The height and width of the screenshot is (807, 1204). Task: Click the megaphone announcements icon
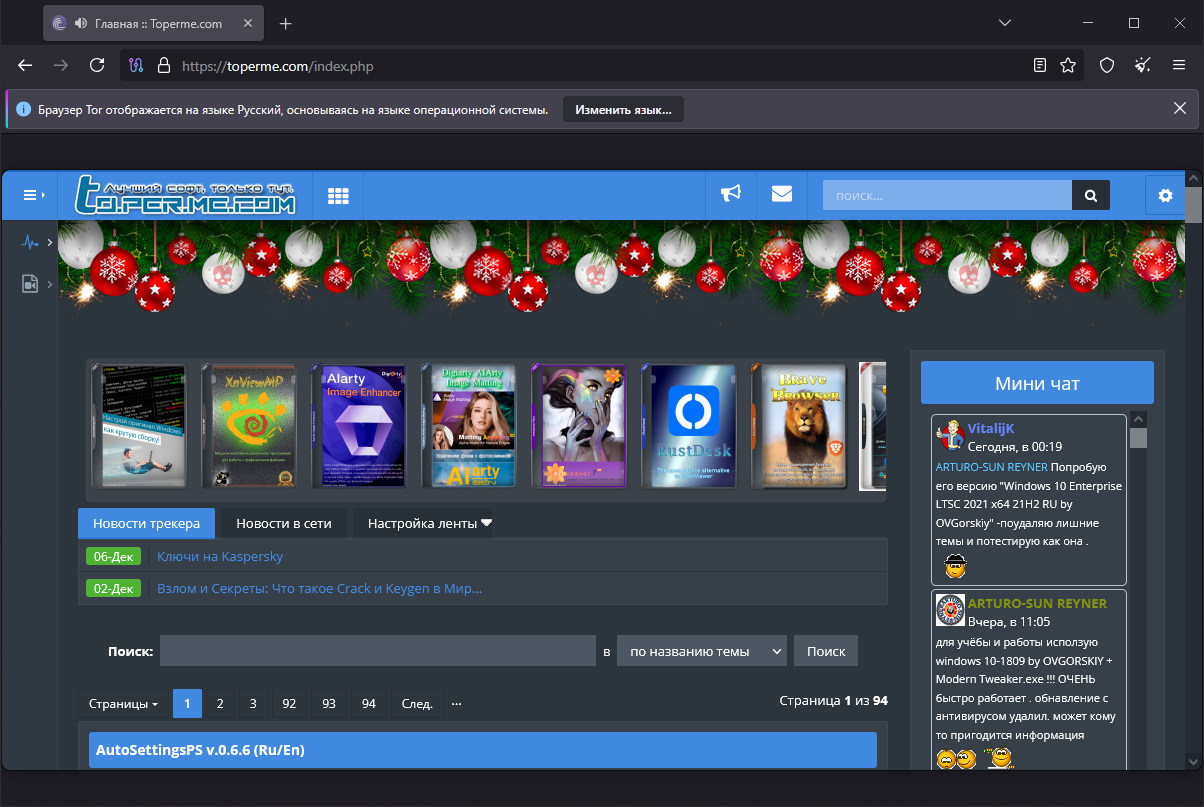click(x=731, y=194)
